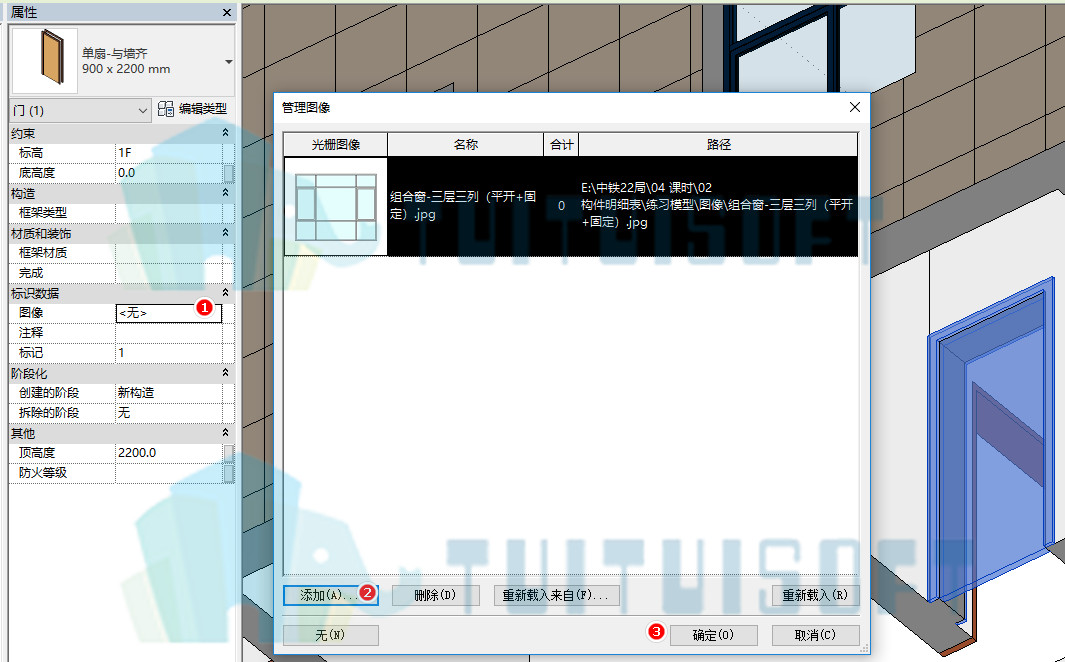The image size is (1065, 662).
Task: Click the 完成 value field
Action: (x=169, y=273)
